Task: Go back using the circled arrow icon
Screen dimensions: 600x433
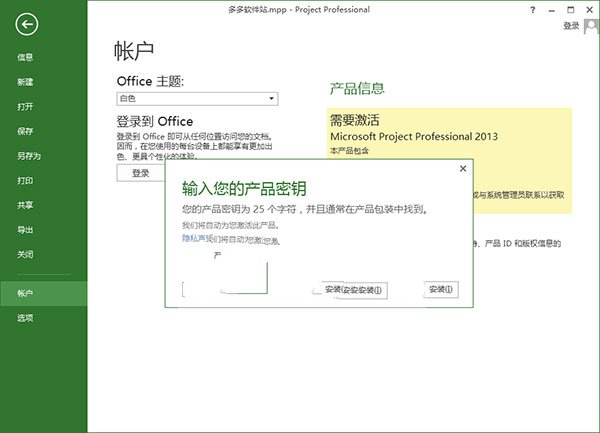Action: coord(26,24)
